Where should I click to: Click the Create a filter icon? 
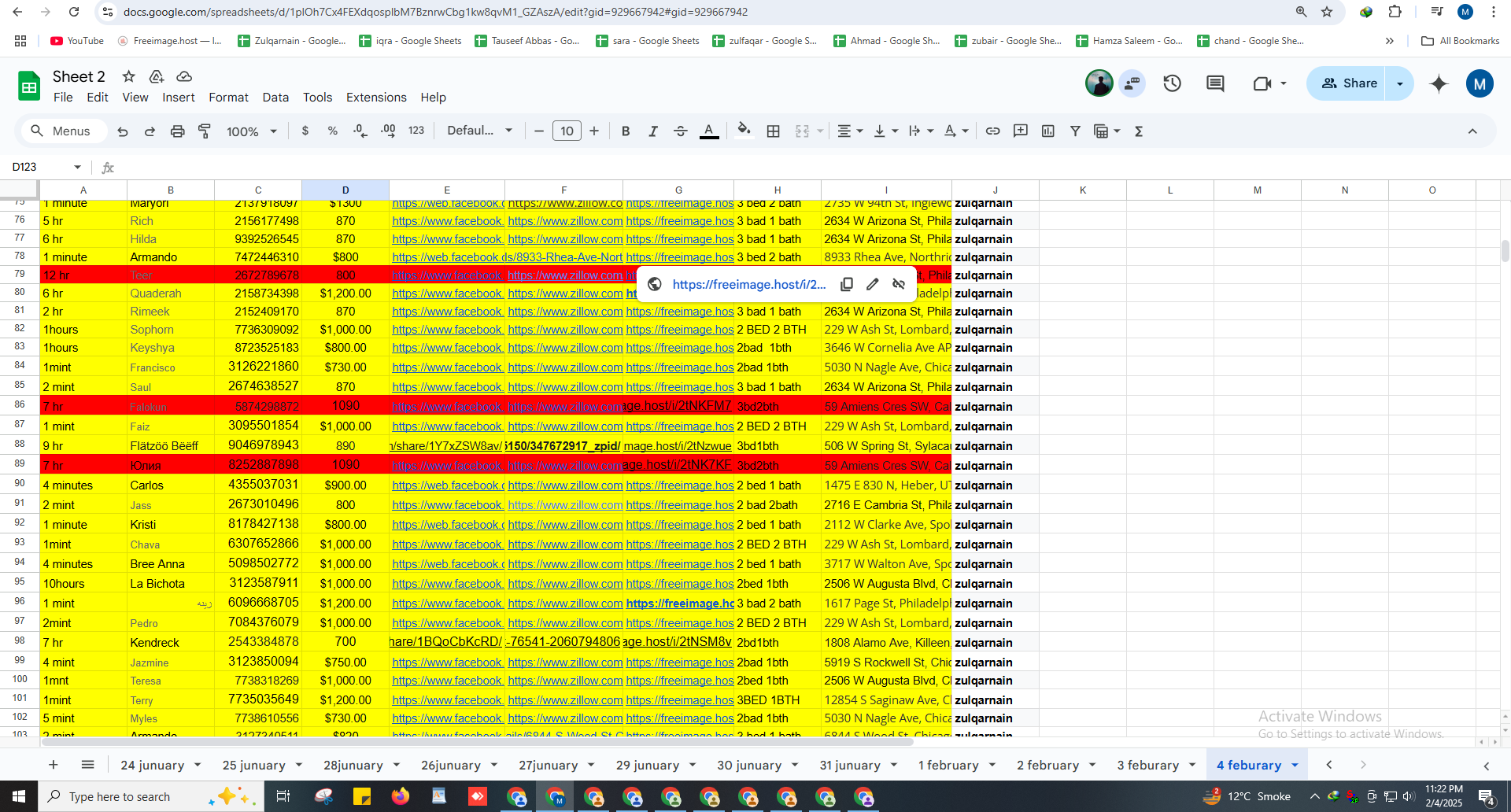tap(1075, 131)
